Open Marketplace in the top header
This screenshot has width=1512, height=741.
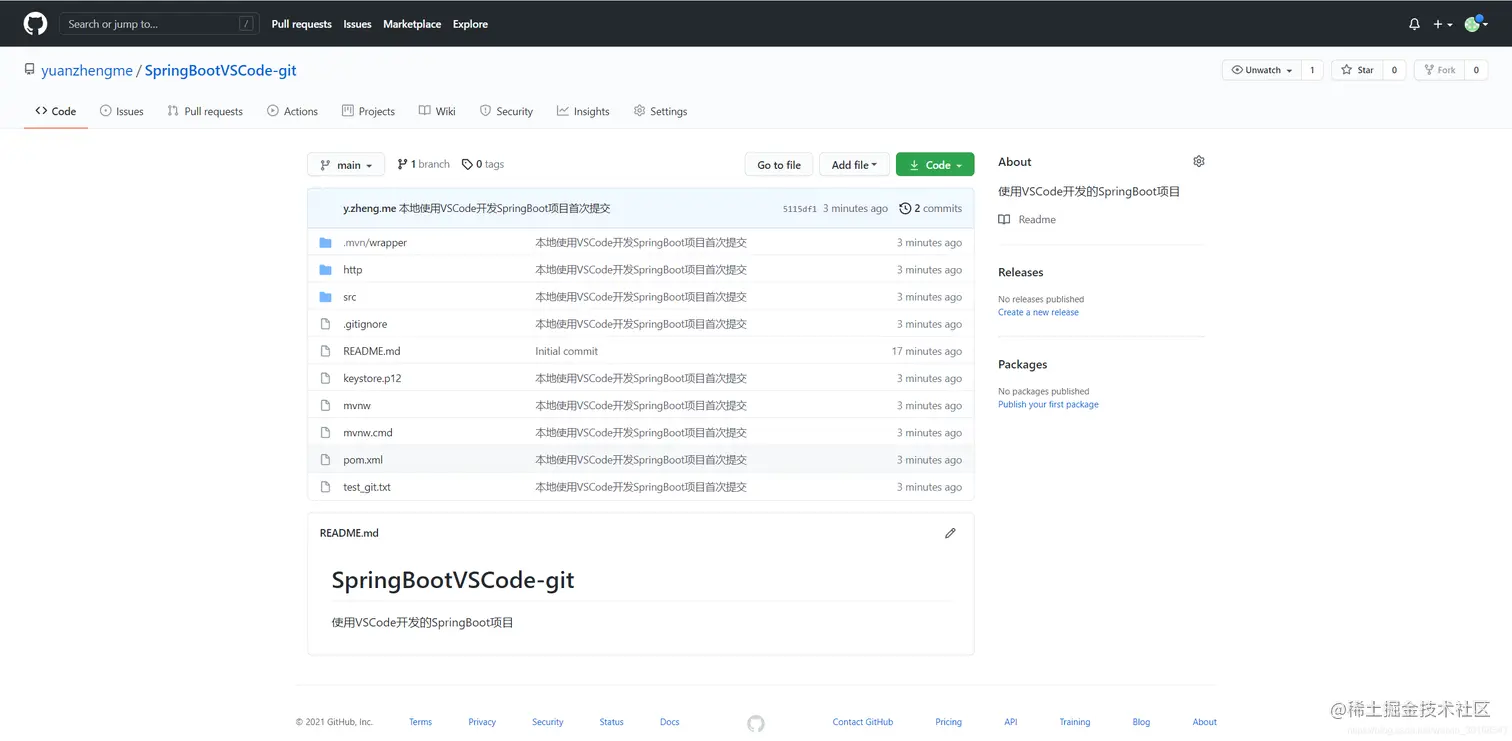(412, 24)
